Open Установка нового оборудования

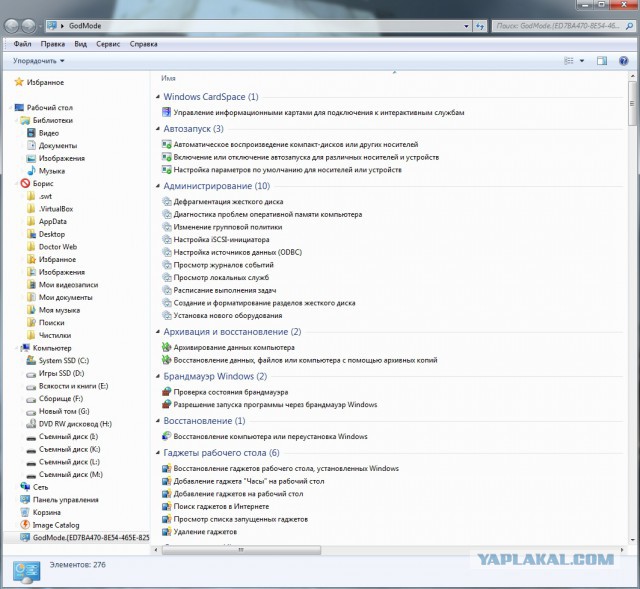(228, 315)
